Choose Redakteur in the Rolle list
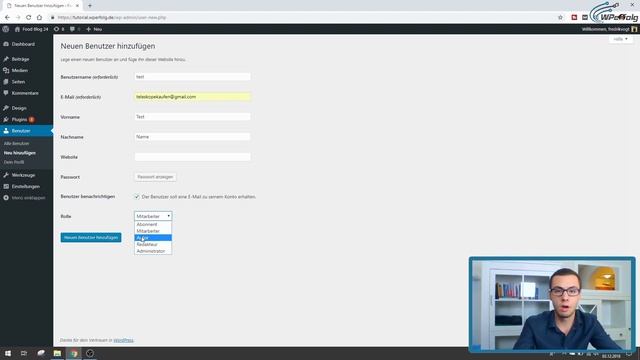This screenshot has height=360, width=640. coord(153,244)
